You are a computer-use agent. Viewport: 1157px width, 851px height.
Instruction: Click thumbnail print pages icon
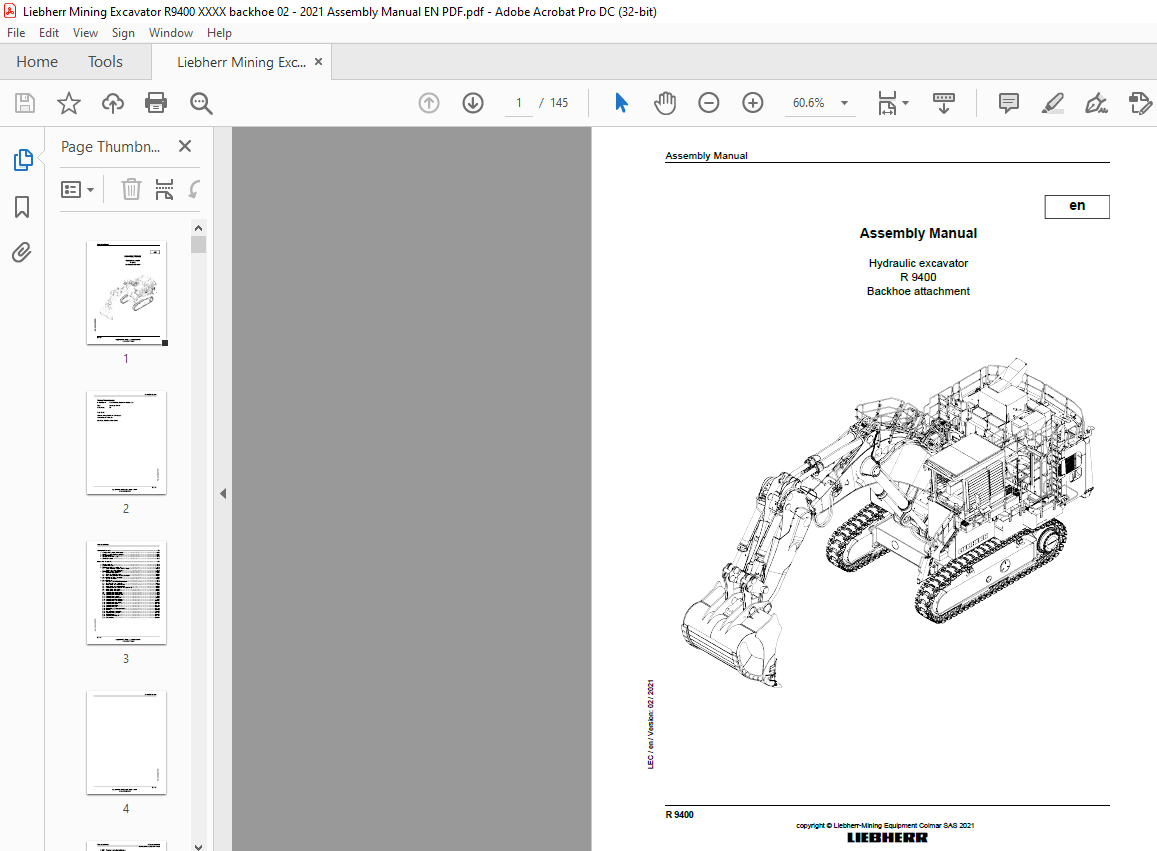pos(165,190)
